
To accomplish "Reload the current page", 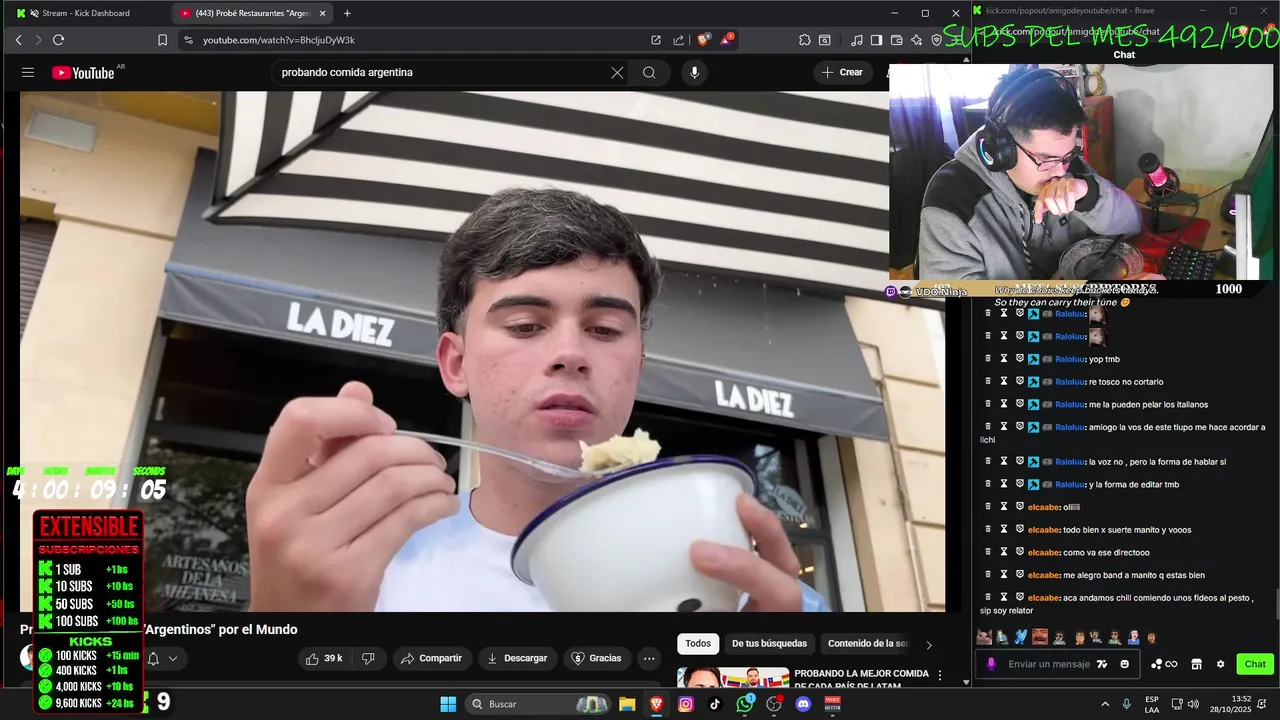I will click(58, 40).
